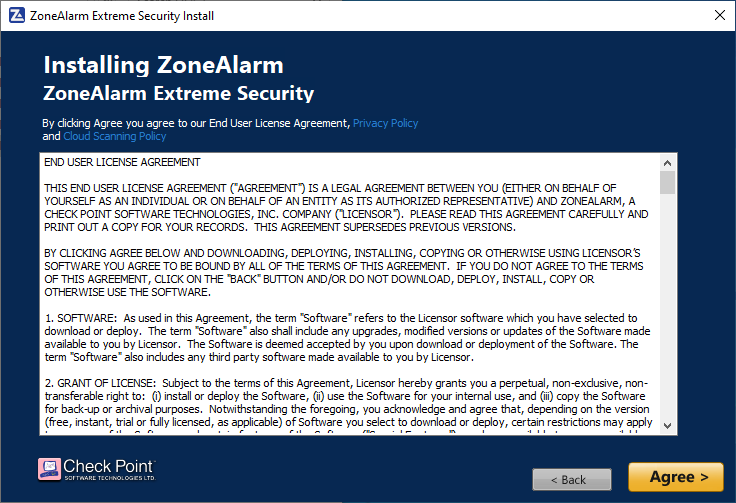Click the END USER LICENSE AGREEMENT heading

122,162
